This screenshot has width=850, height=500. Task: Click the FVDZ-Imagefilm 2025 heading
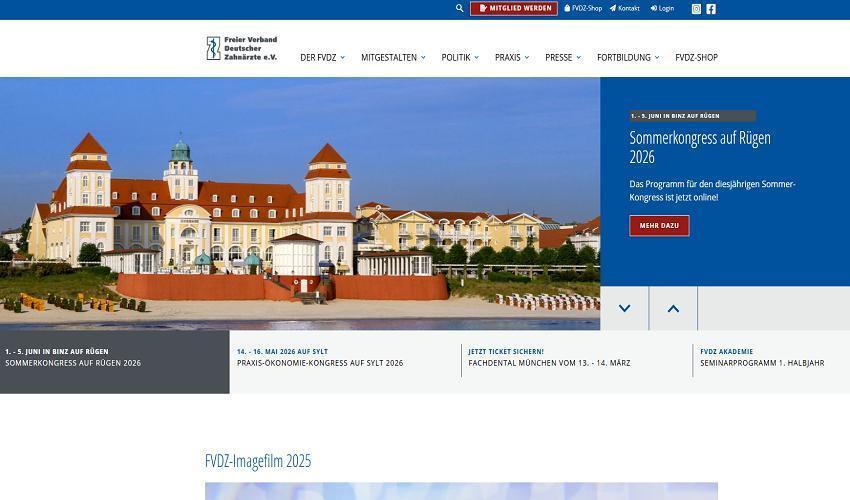[258, 461]
